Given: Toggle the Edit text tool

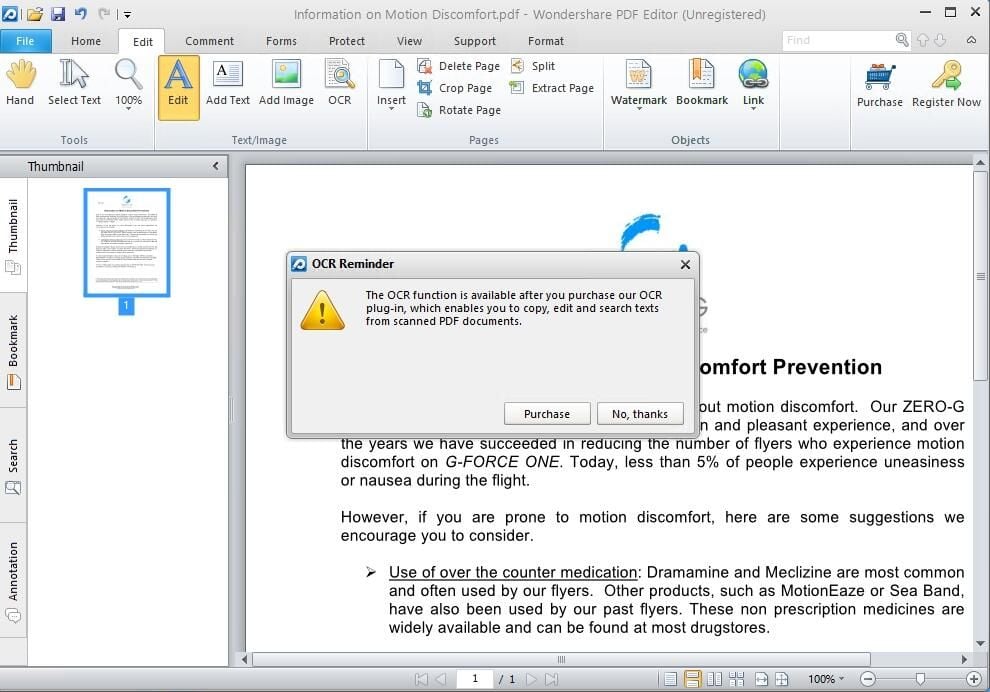Looking at the screenshot, I should pos(178,87).
